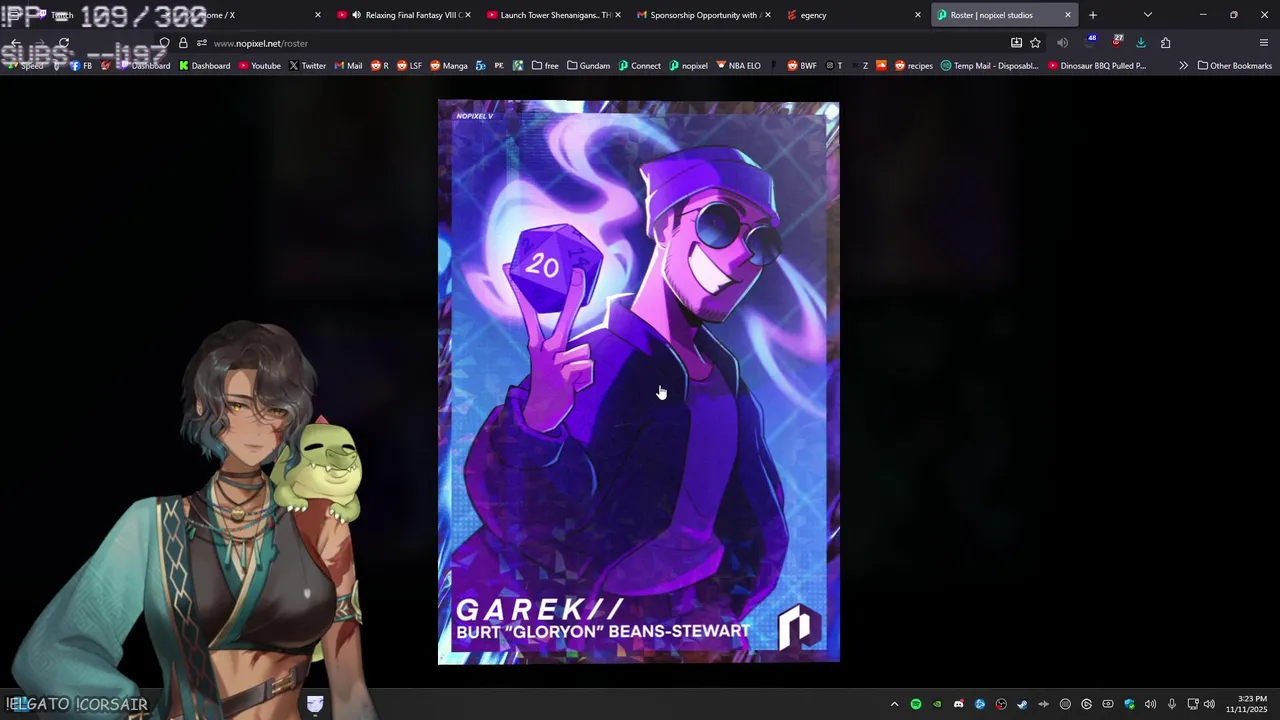Click the save page icon beside bookmark star

(x=1016, y=43)
